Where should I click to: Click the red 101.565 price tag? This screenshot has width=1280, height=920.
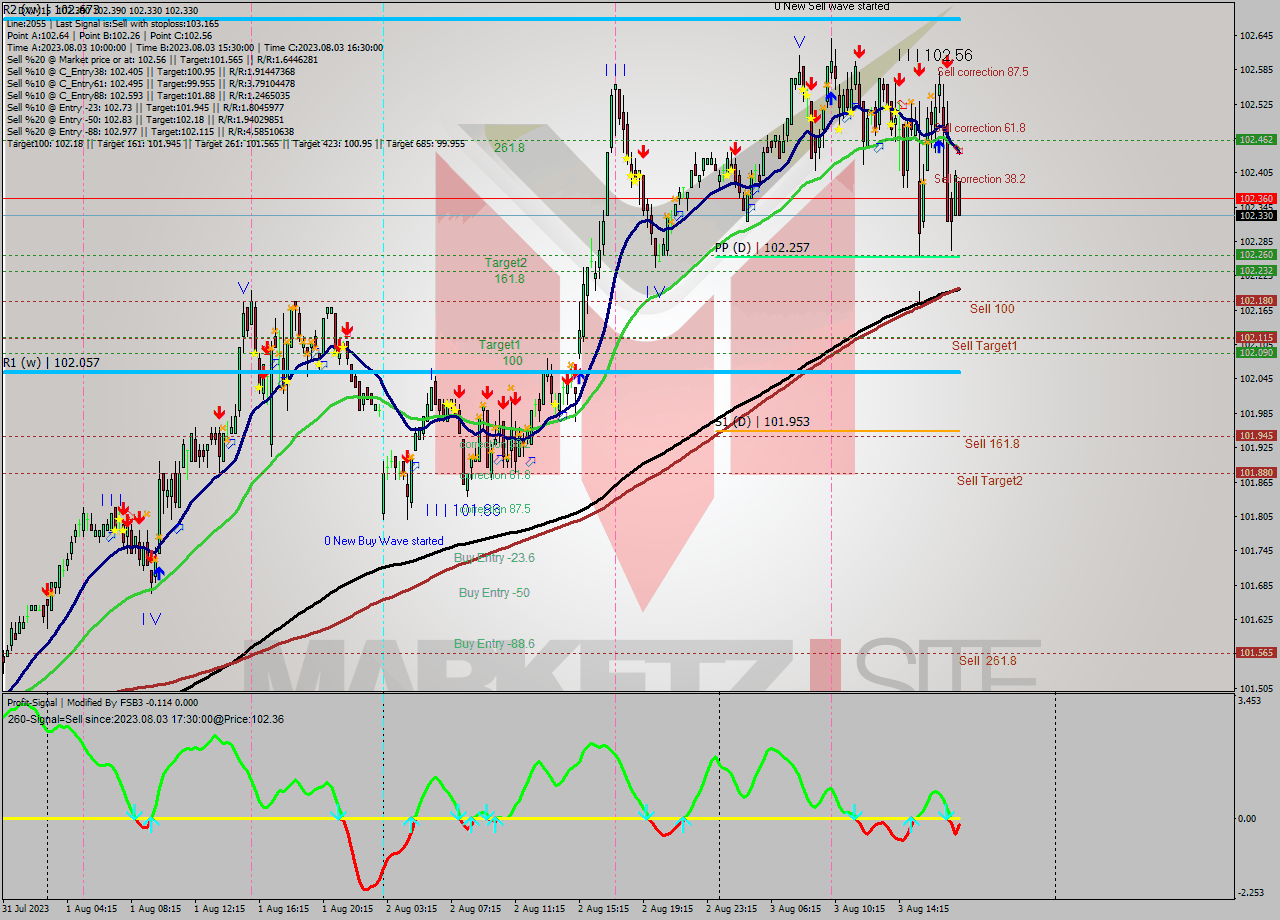coord(1255,652)
